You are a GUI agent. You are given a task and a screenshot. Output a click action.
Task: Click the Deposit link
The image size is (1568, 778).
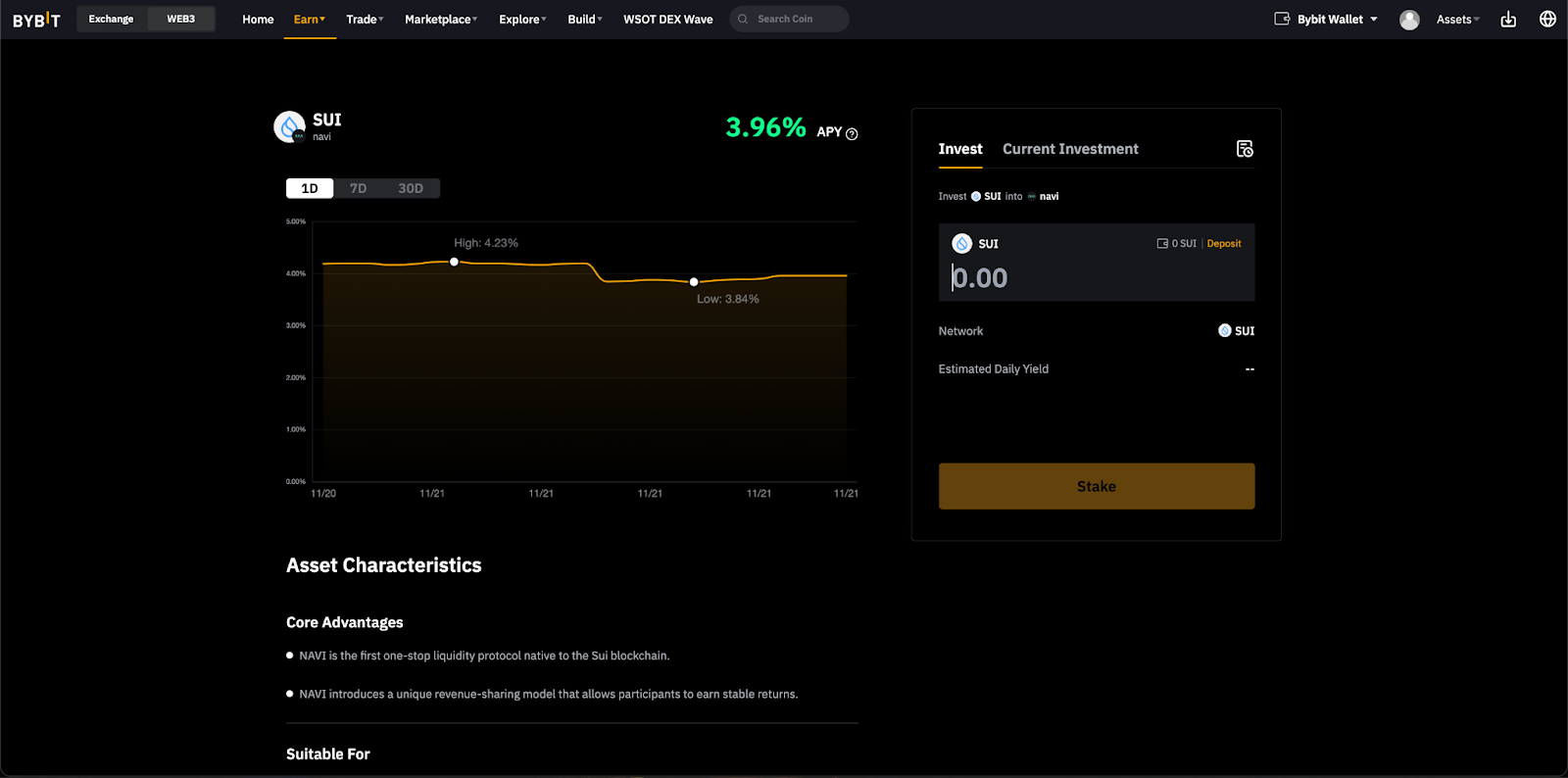1224,244
